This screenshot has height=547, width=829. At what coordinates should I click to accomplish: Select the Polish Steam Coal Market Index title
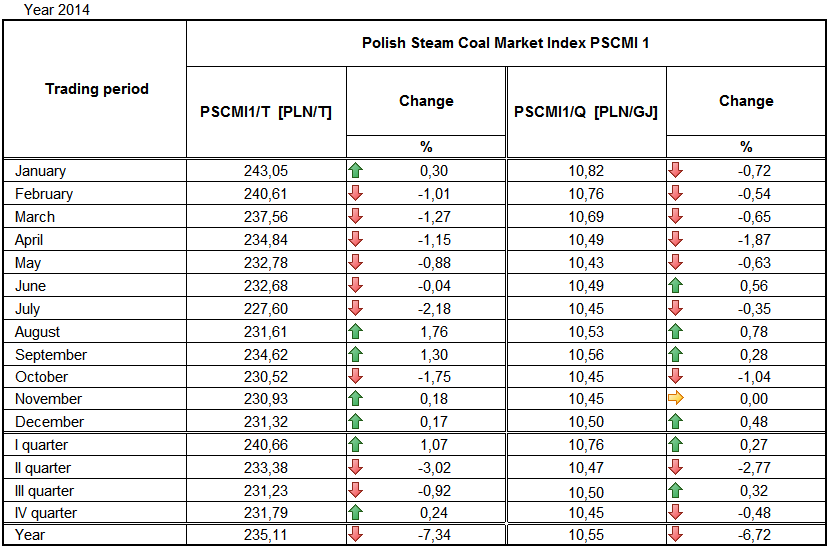507,44
